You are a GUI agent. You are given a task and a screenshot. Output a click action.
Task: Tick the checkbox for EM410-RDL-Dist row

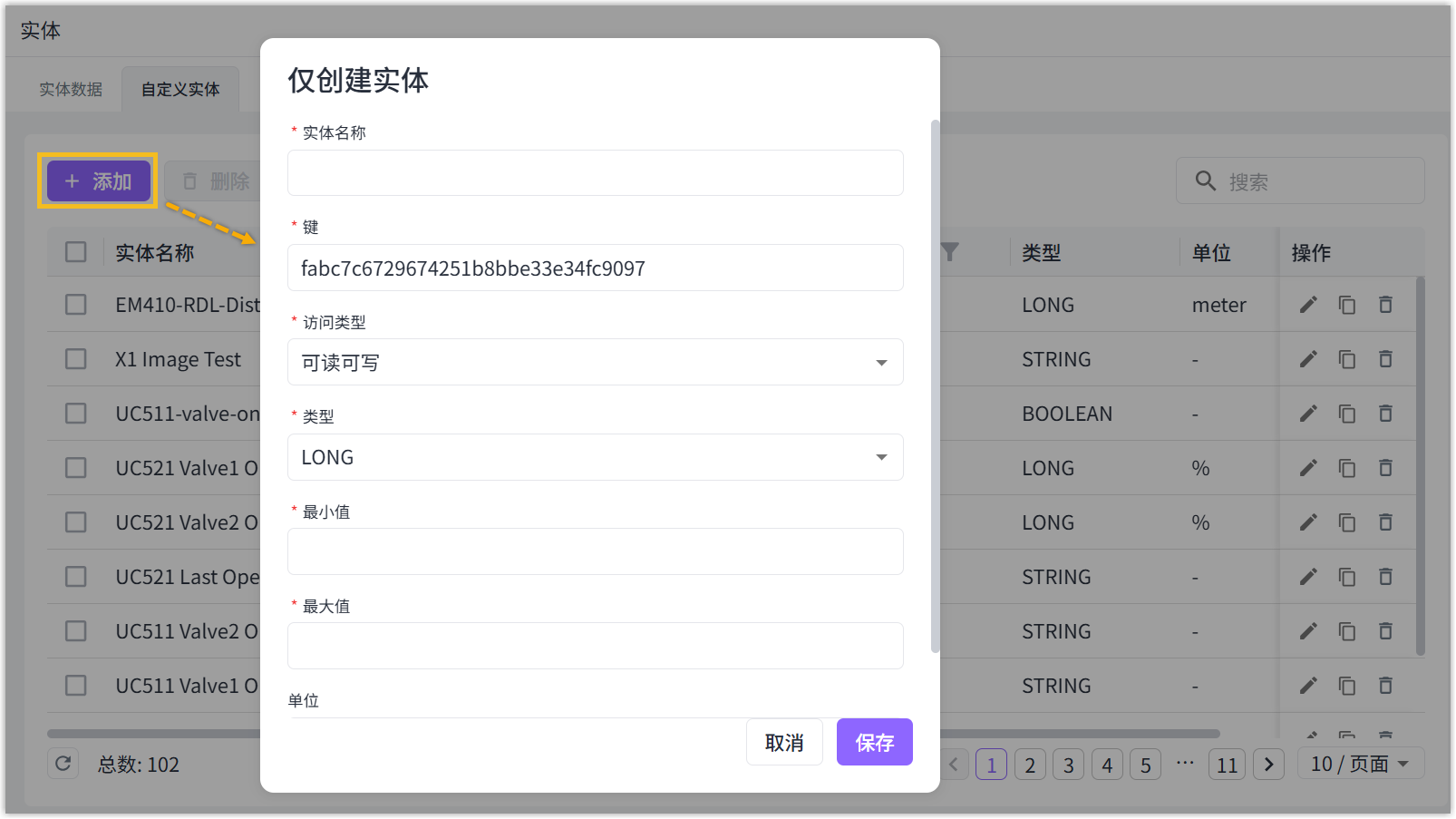76,305
